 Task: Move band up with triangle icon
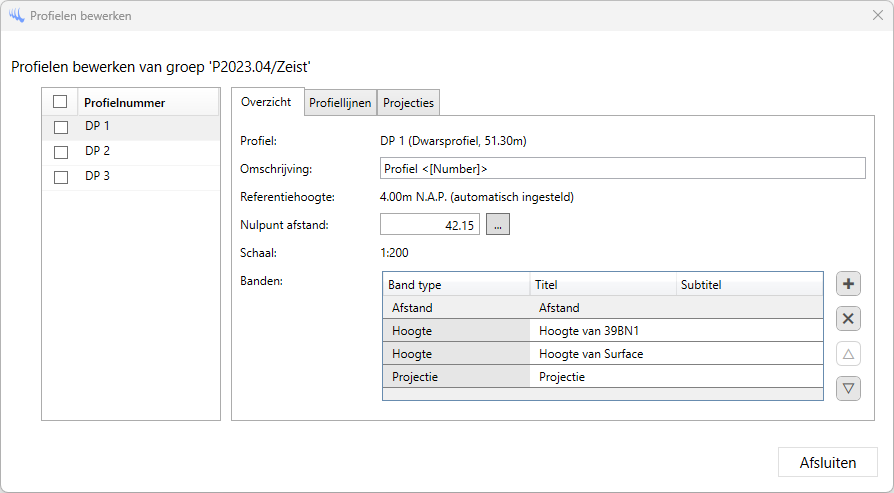[x=849, y=354]
